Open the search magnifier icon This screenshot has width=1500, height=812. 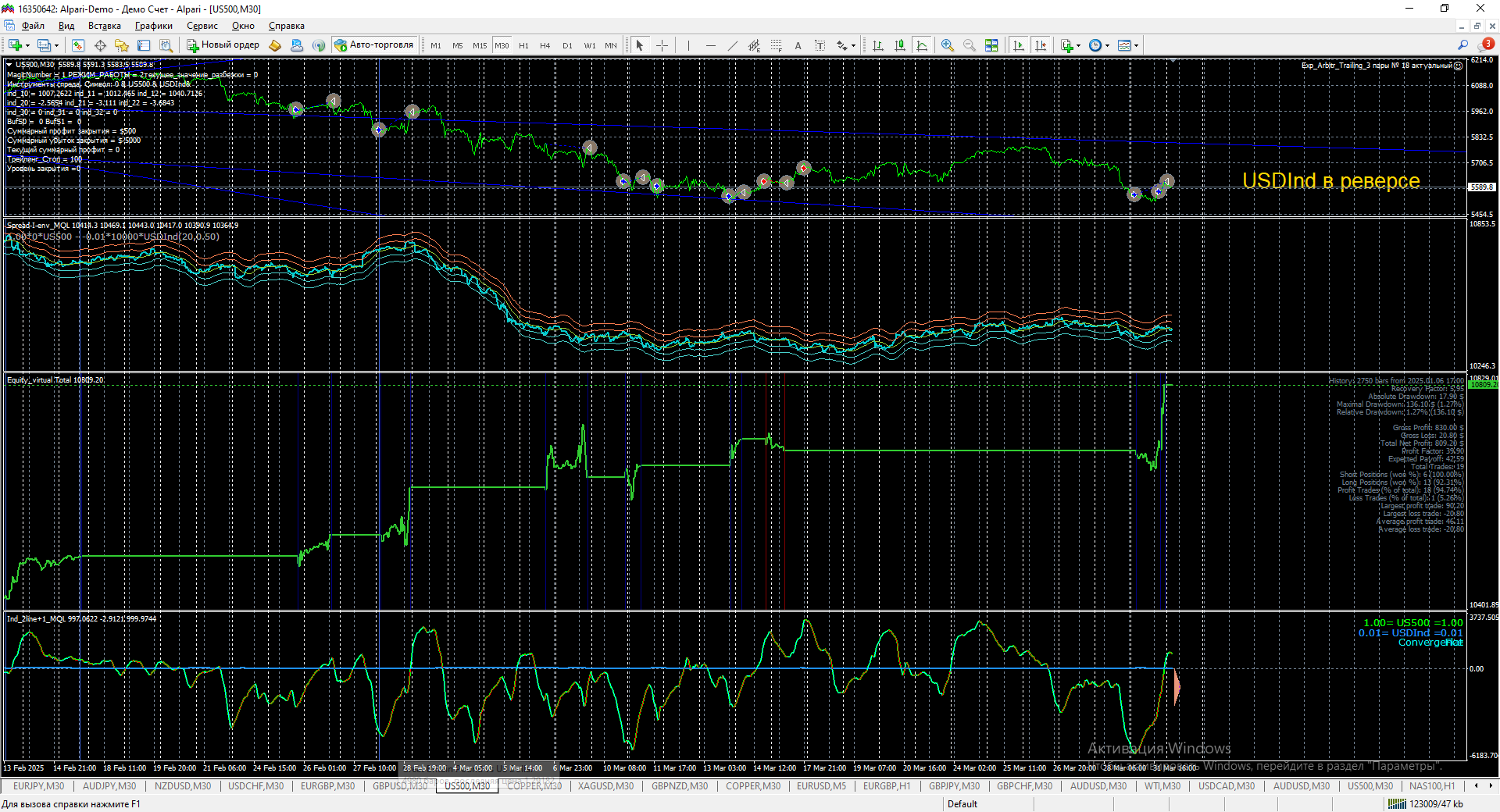point(1462,45)
